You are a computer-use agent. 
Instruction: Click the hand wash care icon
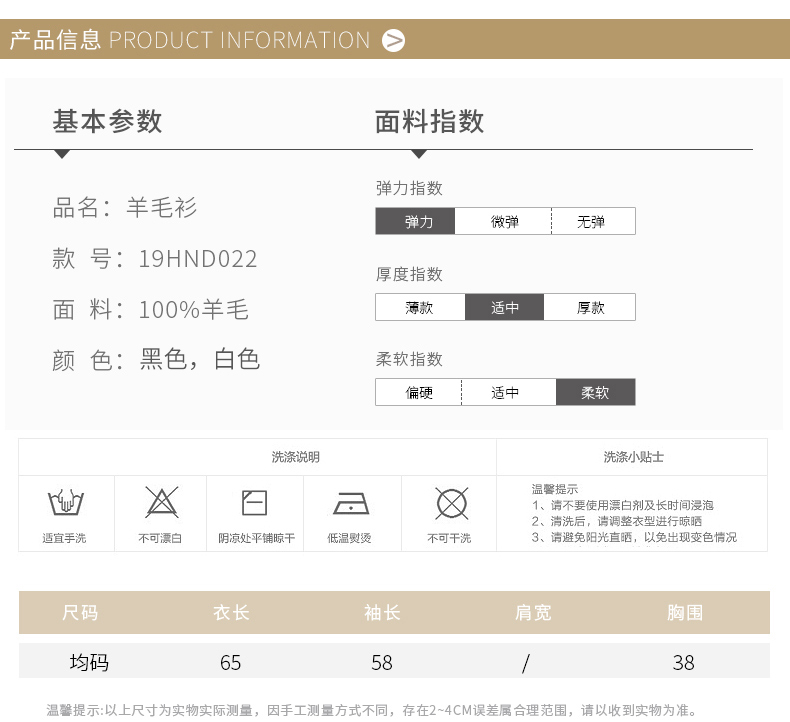click(x=65, y=502)
